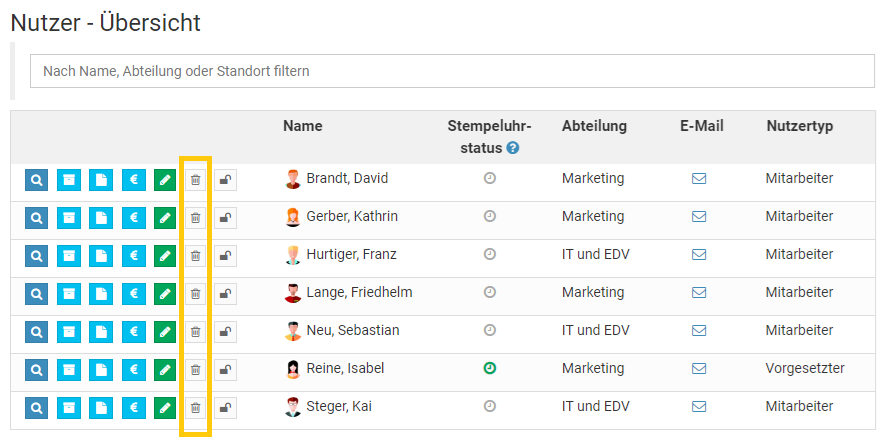Click euro icon for Lange, Friedhelm
The image size is (889, 444).
pos(133,294)
